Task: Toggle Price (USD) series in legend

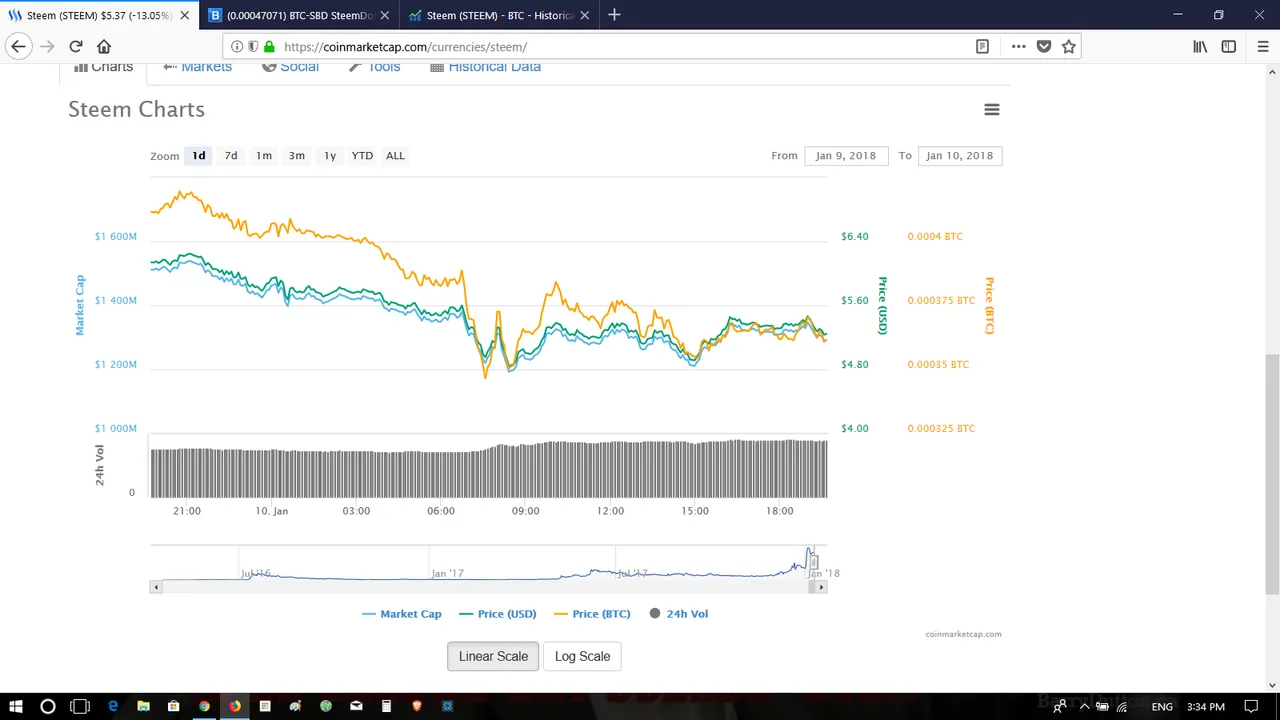Action: pyautogui.click(x=498, y=614)
